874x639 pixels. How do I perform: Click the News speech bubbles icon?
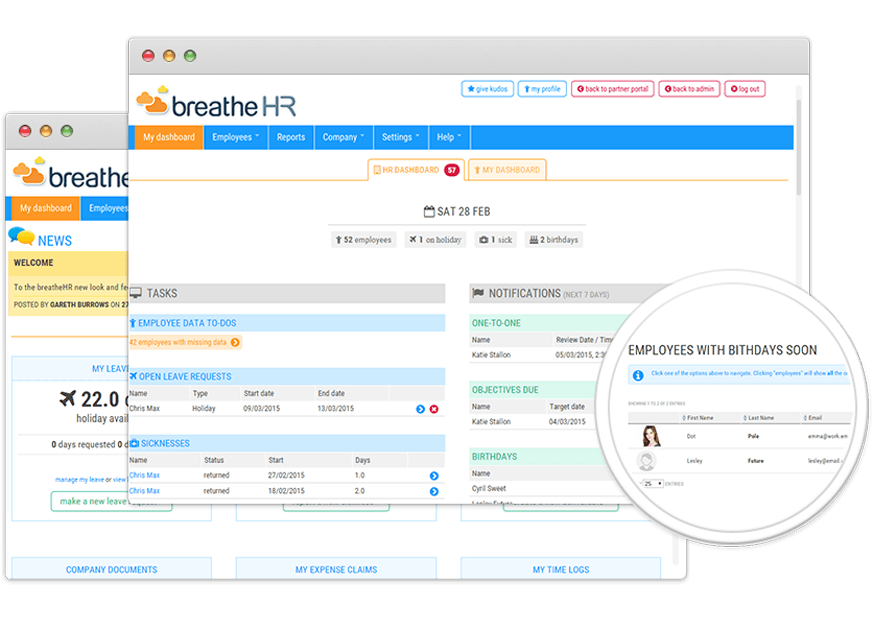point(22,236)
